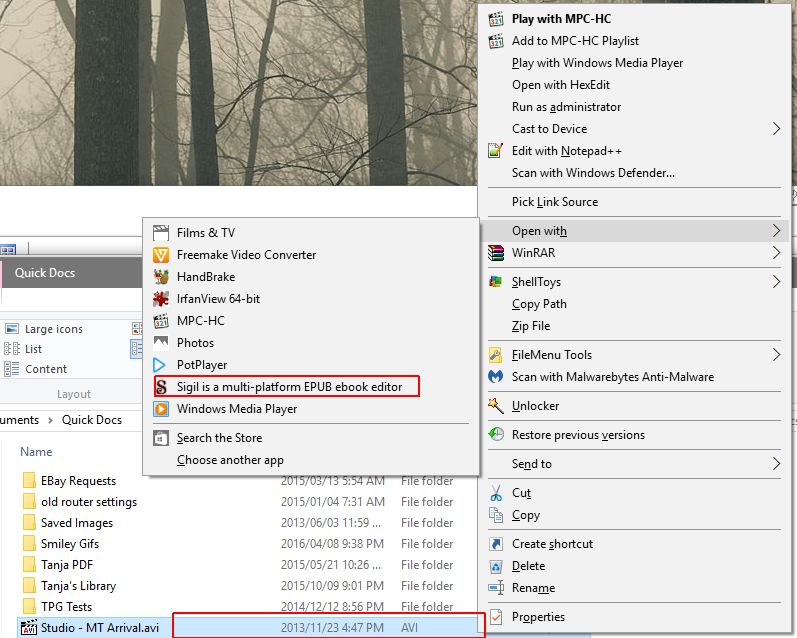Click the Create shortcut icon
Screen dimensions: 797x638
click(x=496, y=543)
